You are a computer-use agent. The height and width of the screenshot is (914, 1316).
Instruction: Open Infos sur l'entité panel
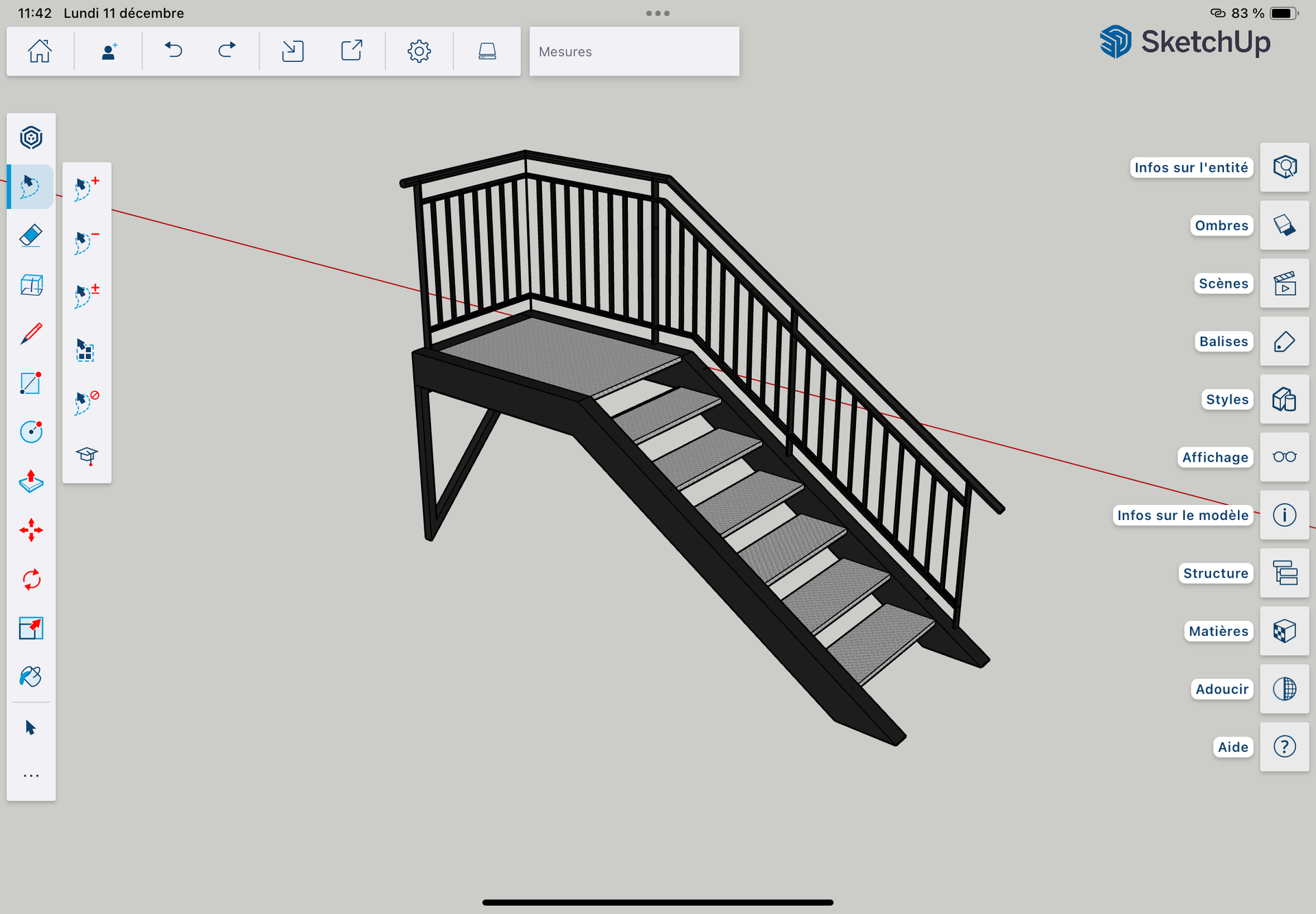[x=1284, y=167]
